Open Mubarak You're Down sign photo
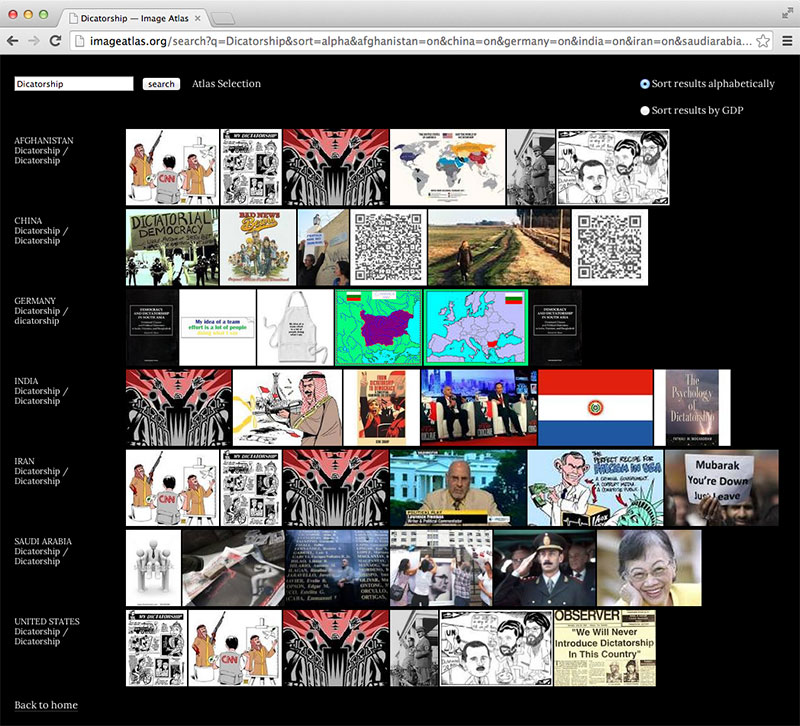The image size is (800, 726). click(x=722, y=488)
